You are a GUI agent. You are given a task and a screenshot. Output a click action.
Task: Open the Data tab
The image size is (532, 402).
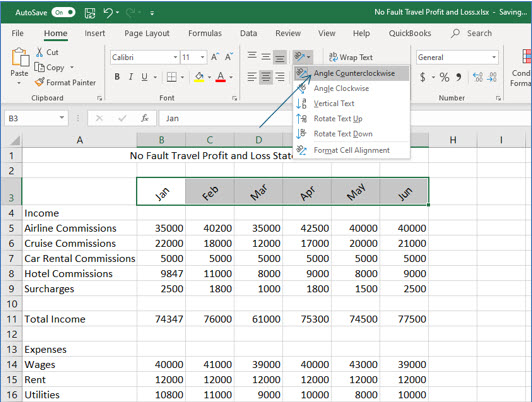[x=248, y=33]
